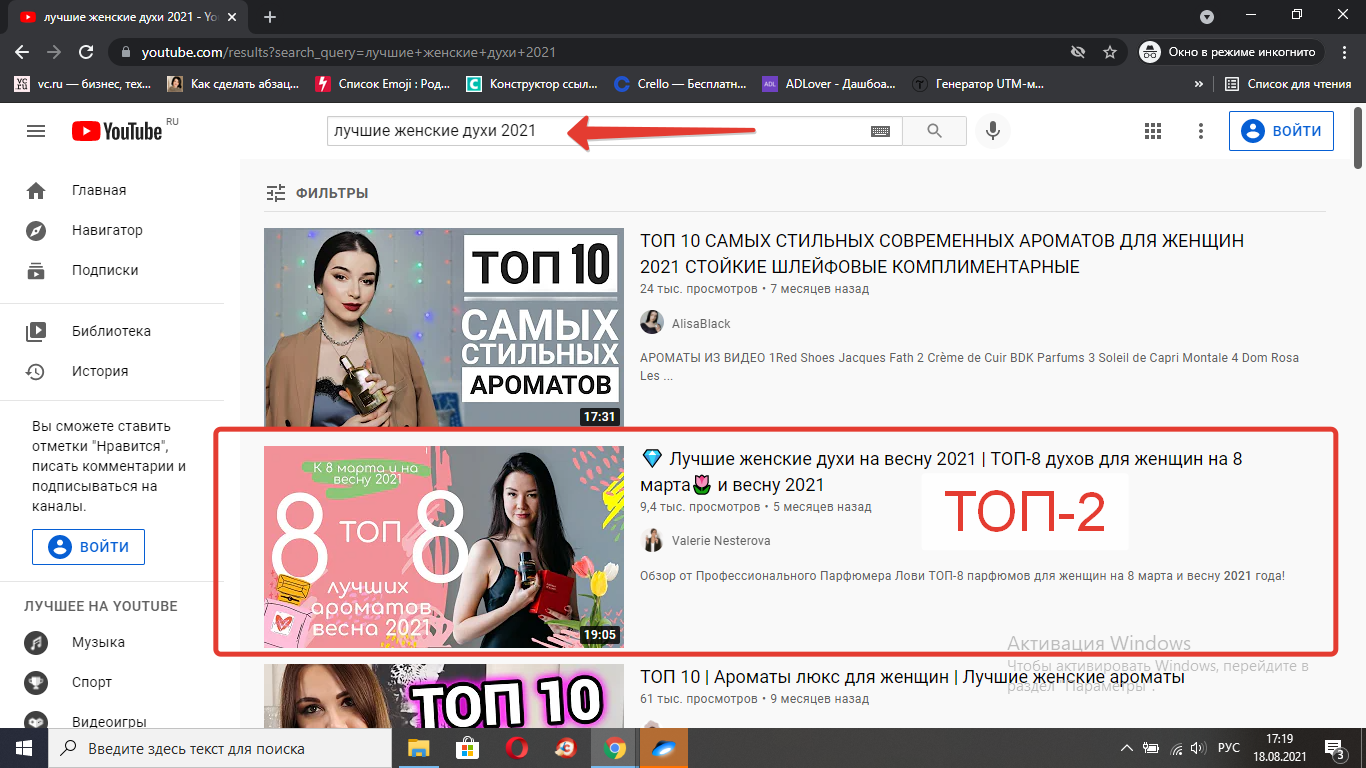The width and height of the screenshot is (1366, 768).
Task: Open video title ТОП 10 Ароматы люкс для женщин
Action: (x=912, y=677)
